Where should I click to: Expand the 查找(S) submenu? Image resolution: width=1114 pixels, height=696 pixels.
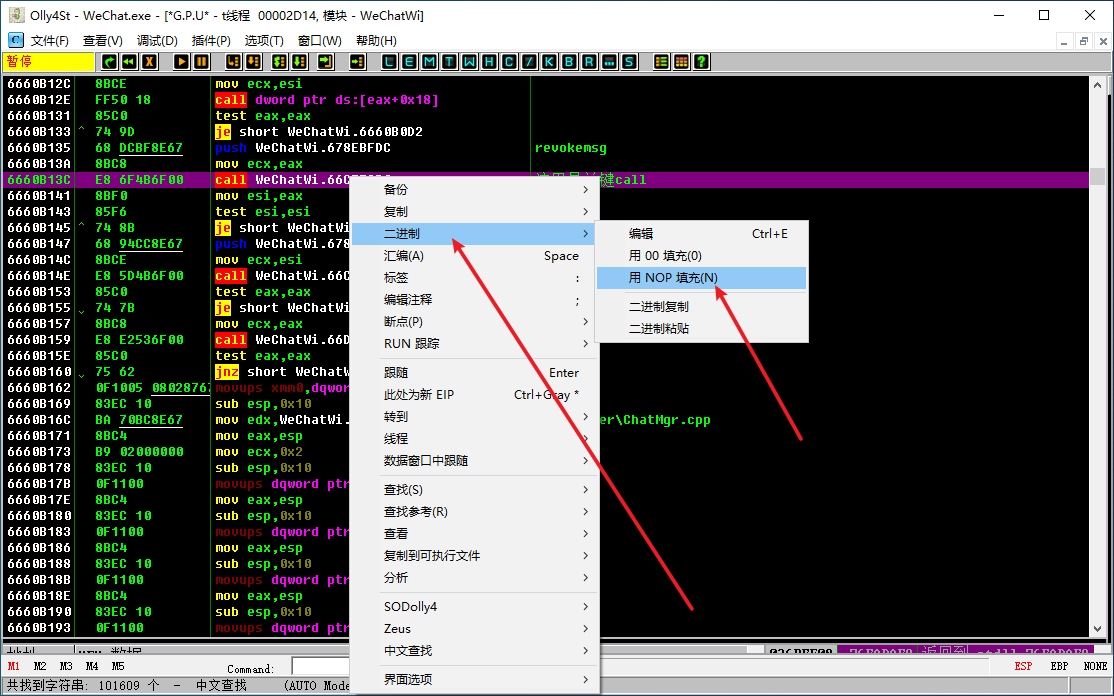pyautogui.click(x=475, y=490)
